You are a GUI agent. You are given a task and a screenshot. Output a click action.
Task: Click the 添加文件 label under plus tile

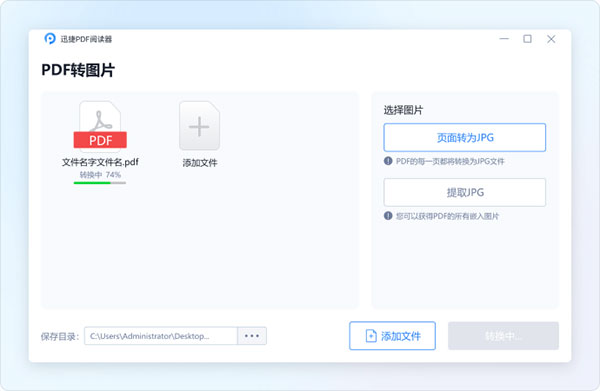199,163
